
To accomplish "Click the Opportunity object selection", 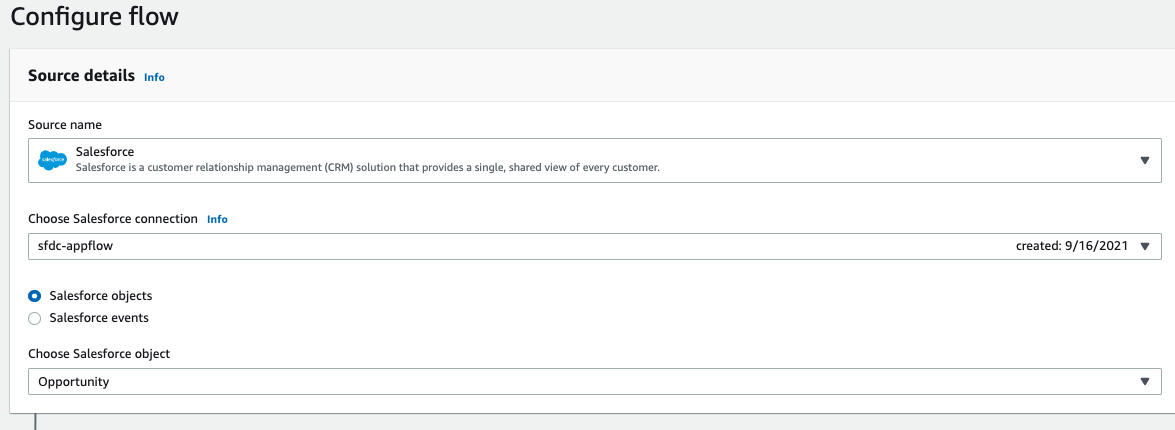I will pyautogui.click(x=74, y=381).
